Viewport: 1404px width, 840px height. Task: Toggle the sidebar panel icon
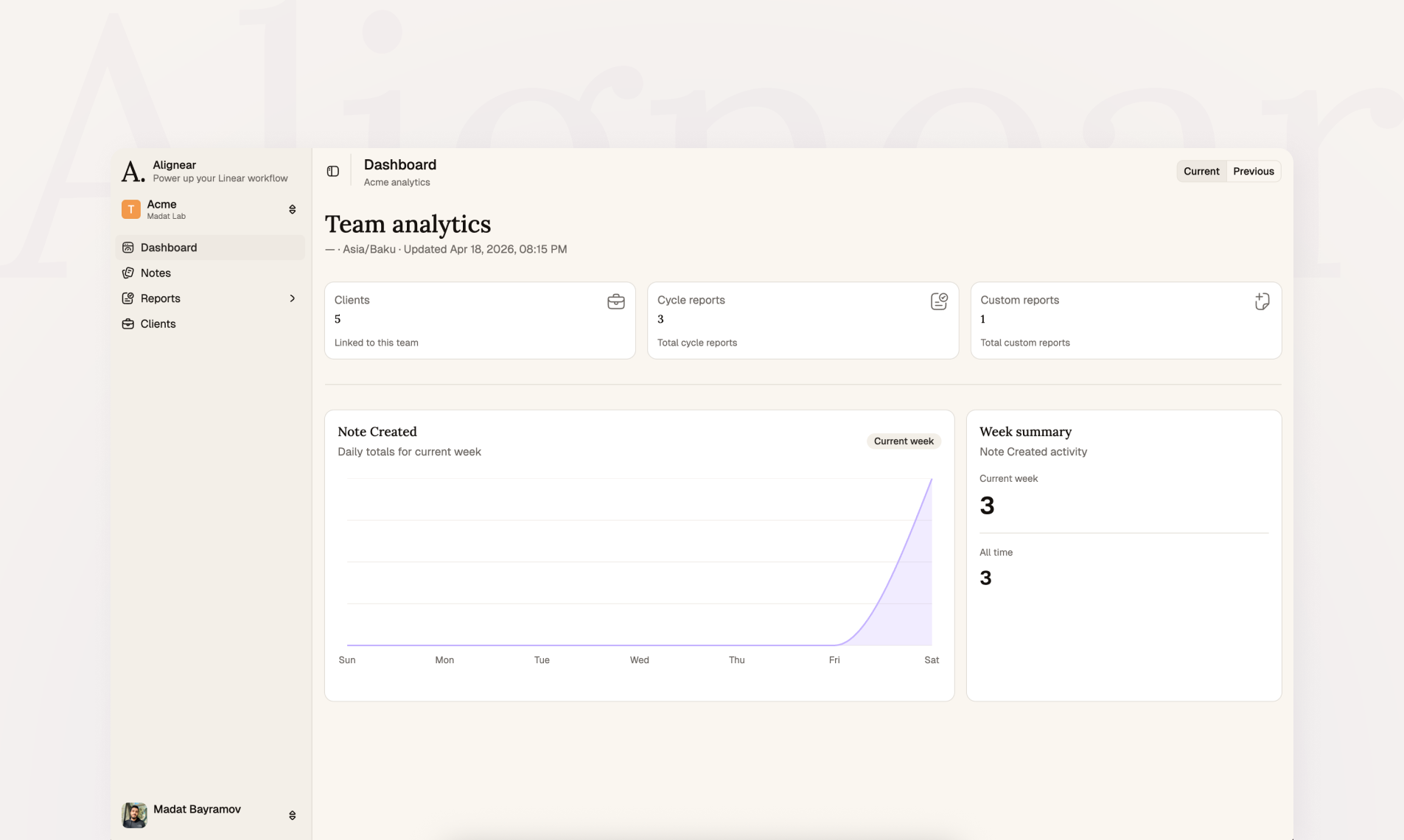click(x=333, y=171)
